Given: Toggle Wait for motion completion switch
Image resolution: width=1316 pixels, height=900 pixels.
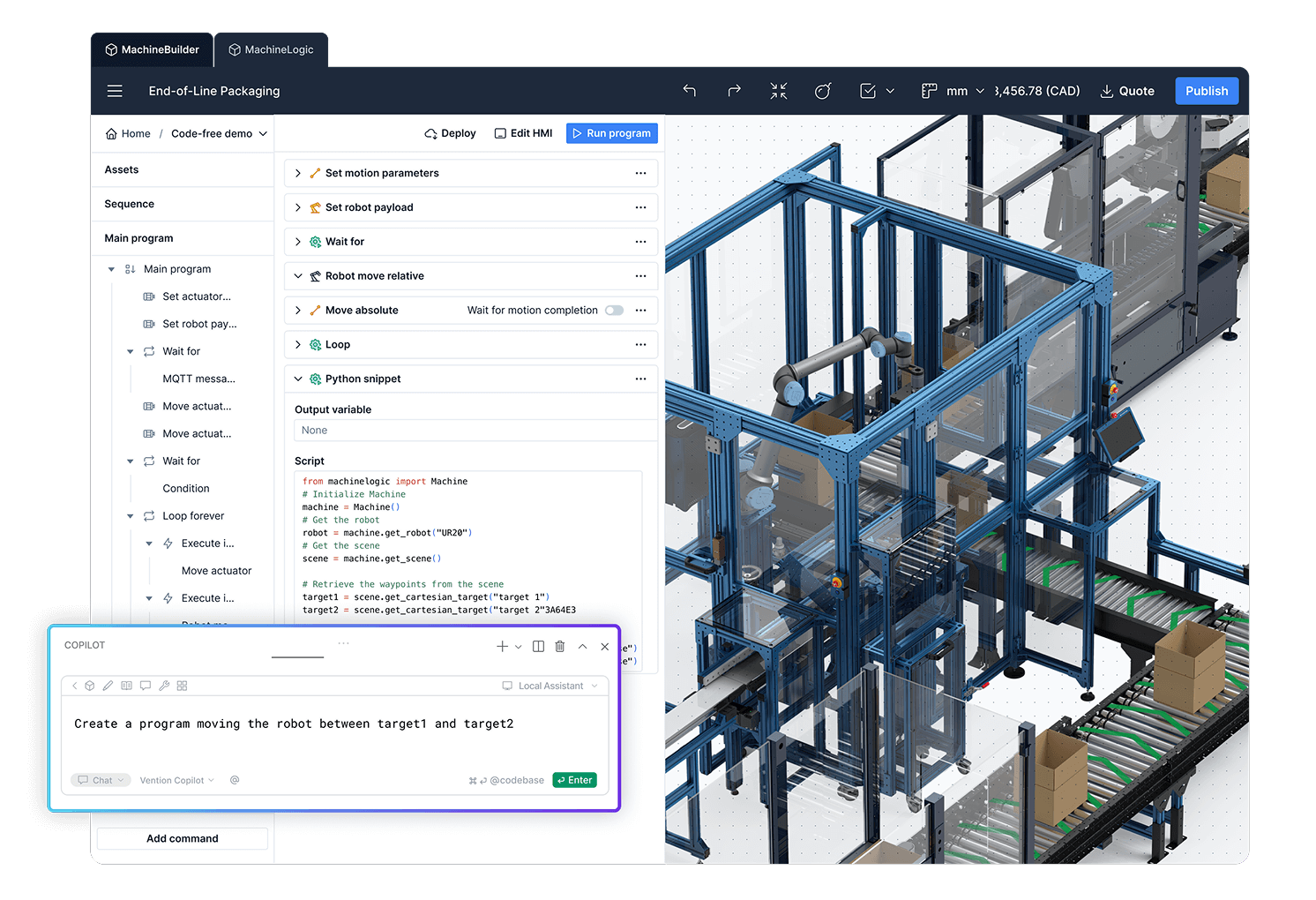Looking at the screenshot, I should click(614, 311).
